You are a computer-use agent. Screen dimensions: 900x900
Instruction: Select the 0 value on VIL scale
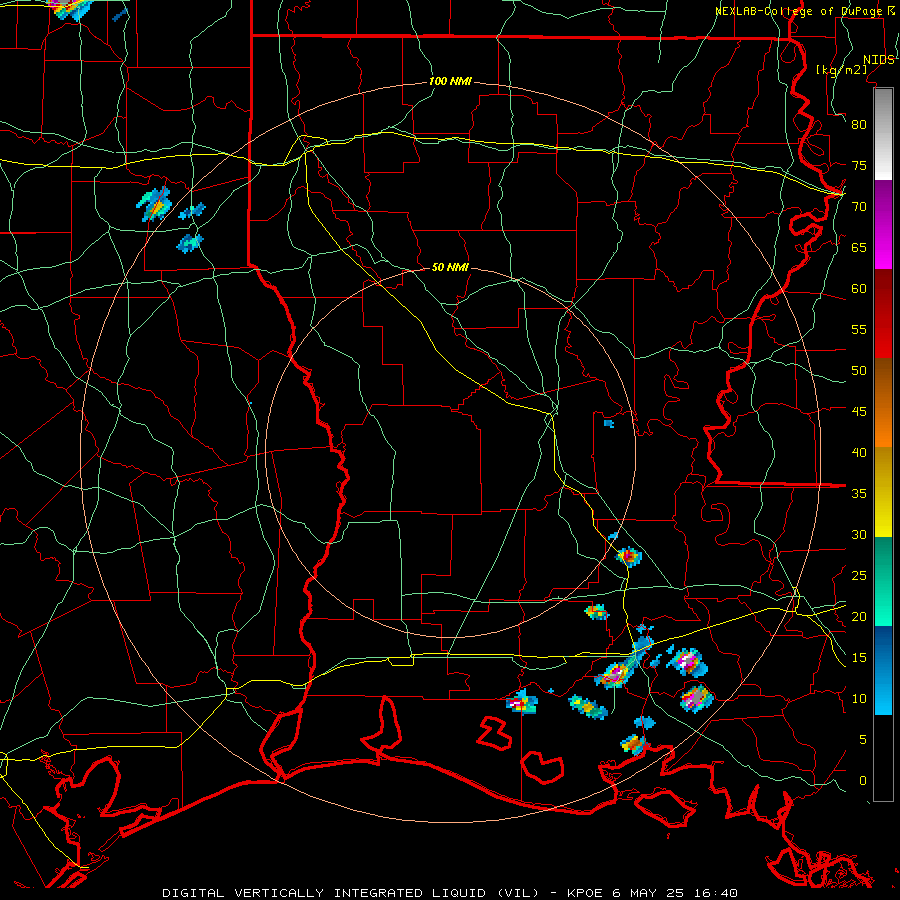(863, 781)
